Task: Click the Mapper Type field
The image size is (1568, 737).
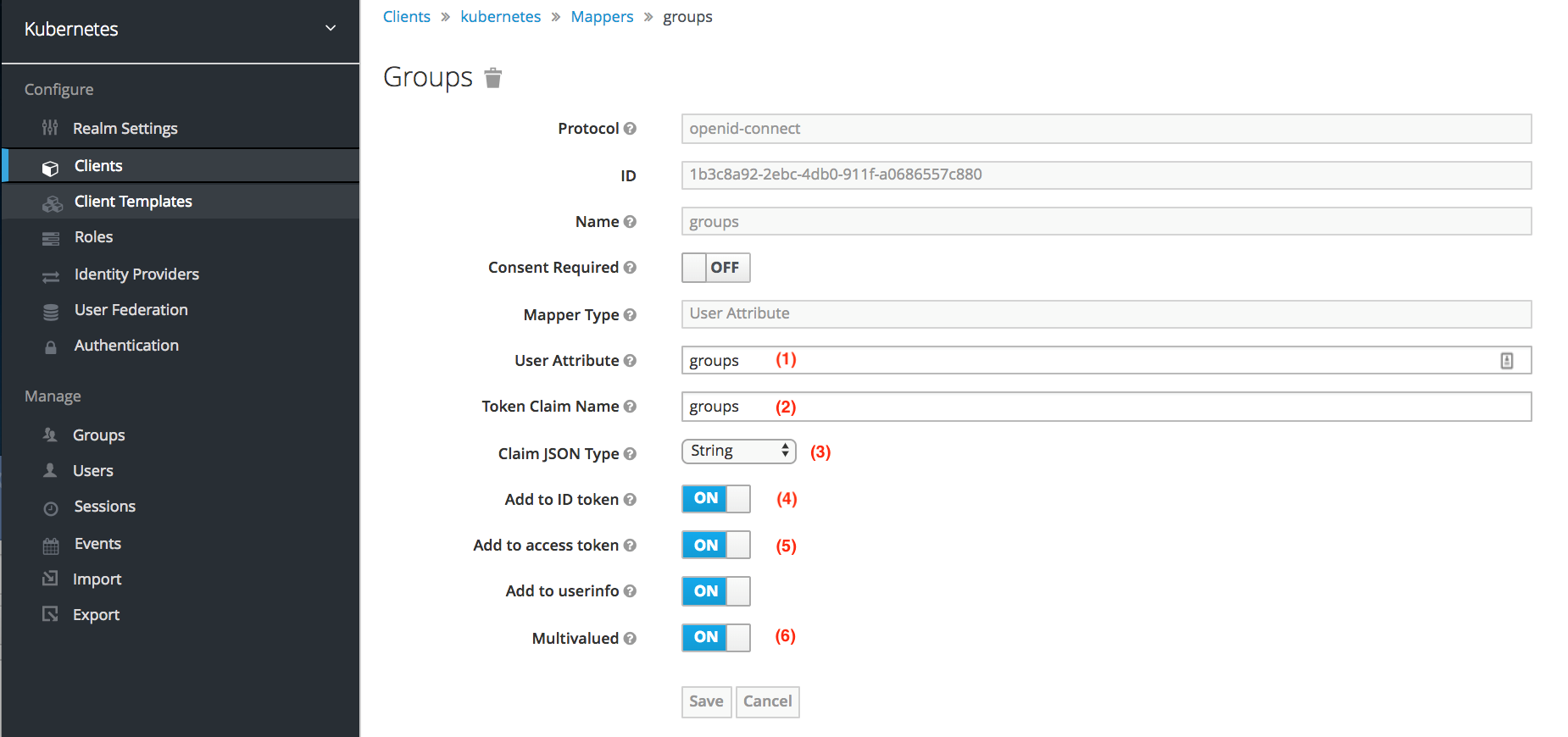Action: (1106, 313)
